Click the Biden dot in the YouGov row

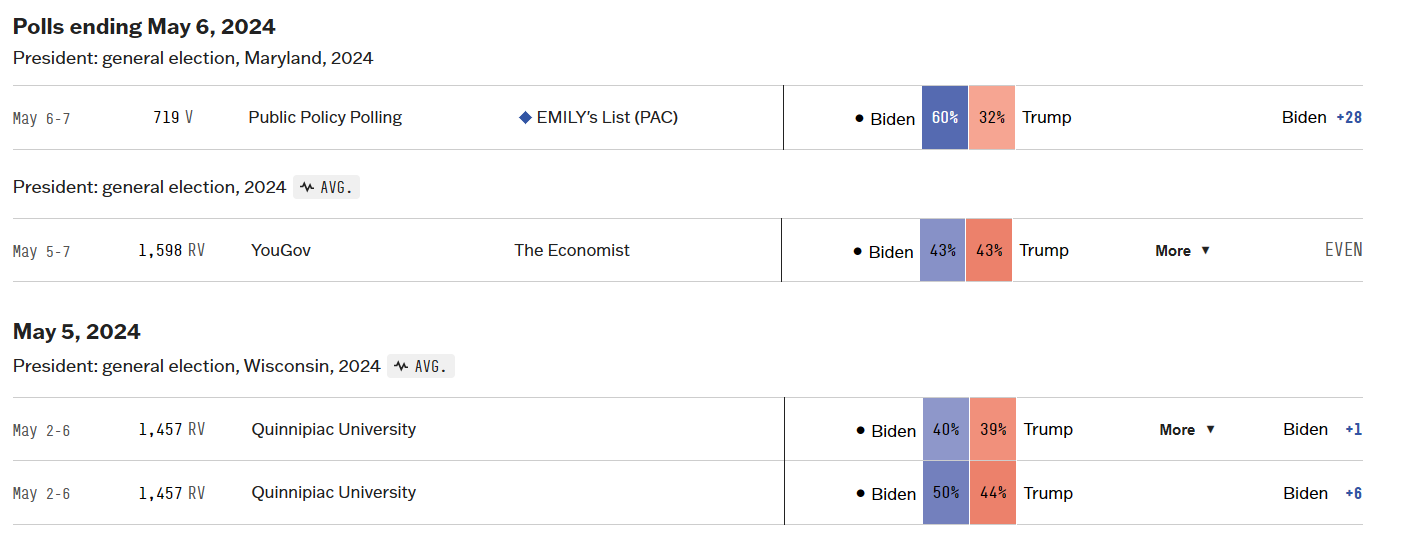[857, 251]
